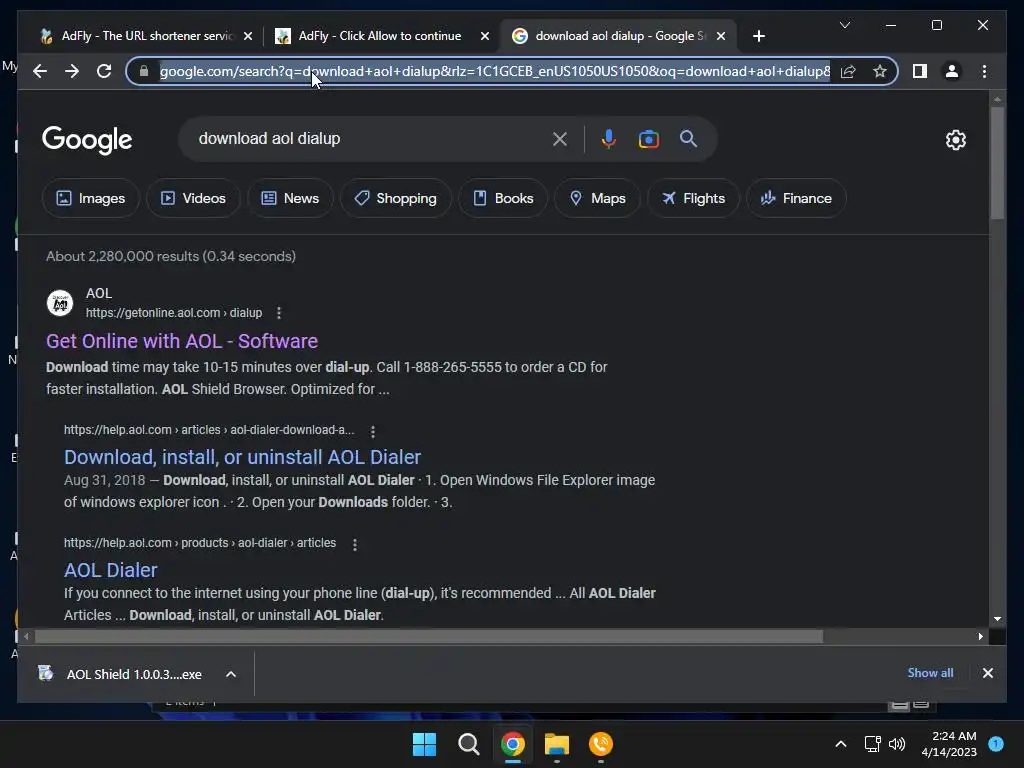Open a new browser tab
1024x768 pixels.
coord(758,36)
